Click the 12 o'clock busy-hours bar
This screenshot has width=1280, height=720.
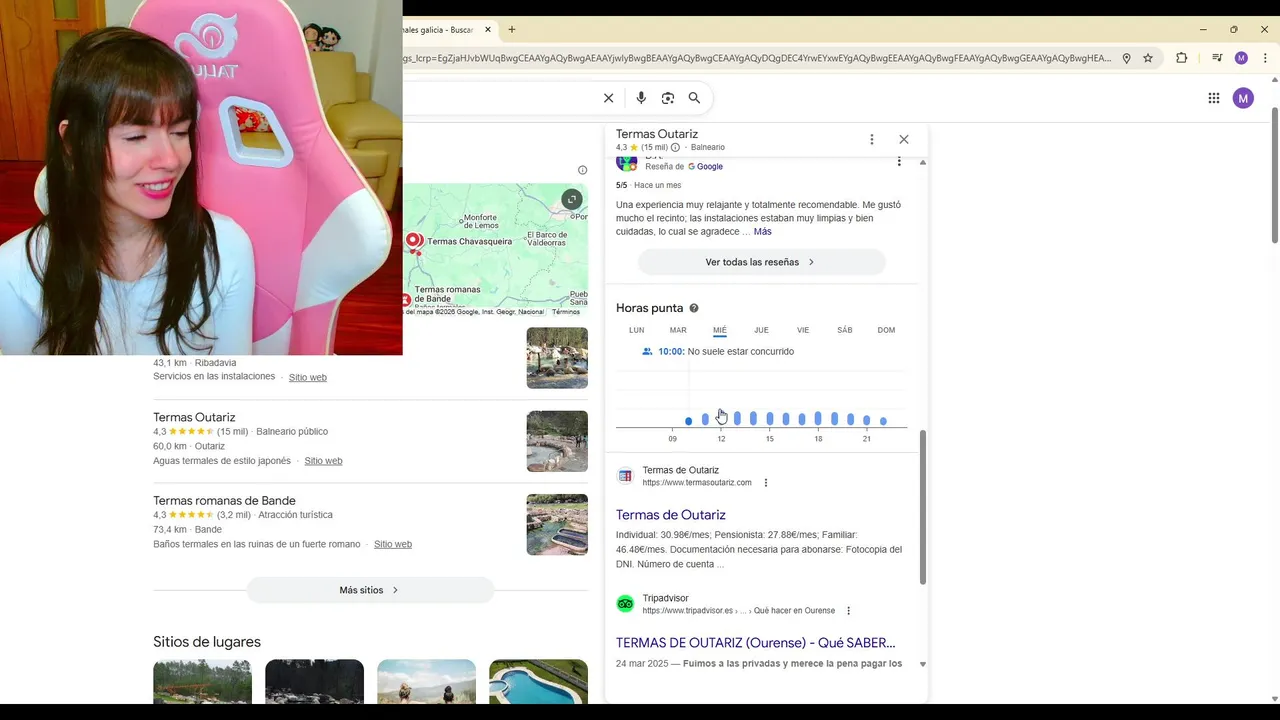click(721, 419)
